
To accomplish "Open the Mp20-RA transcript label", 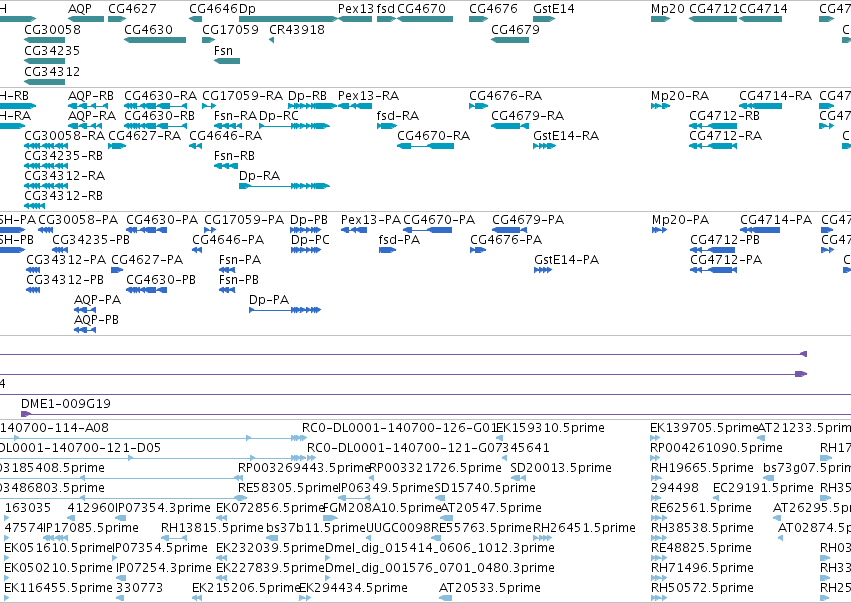I will (x=680, y=96).
